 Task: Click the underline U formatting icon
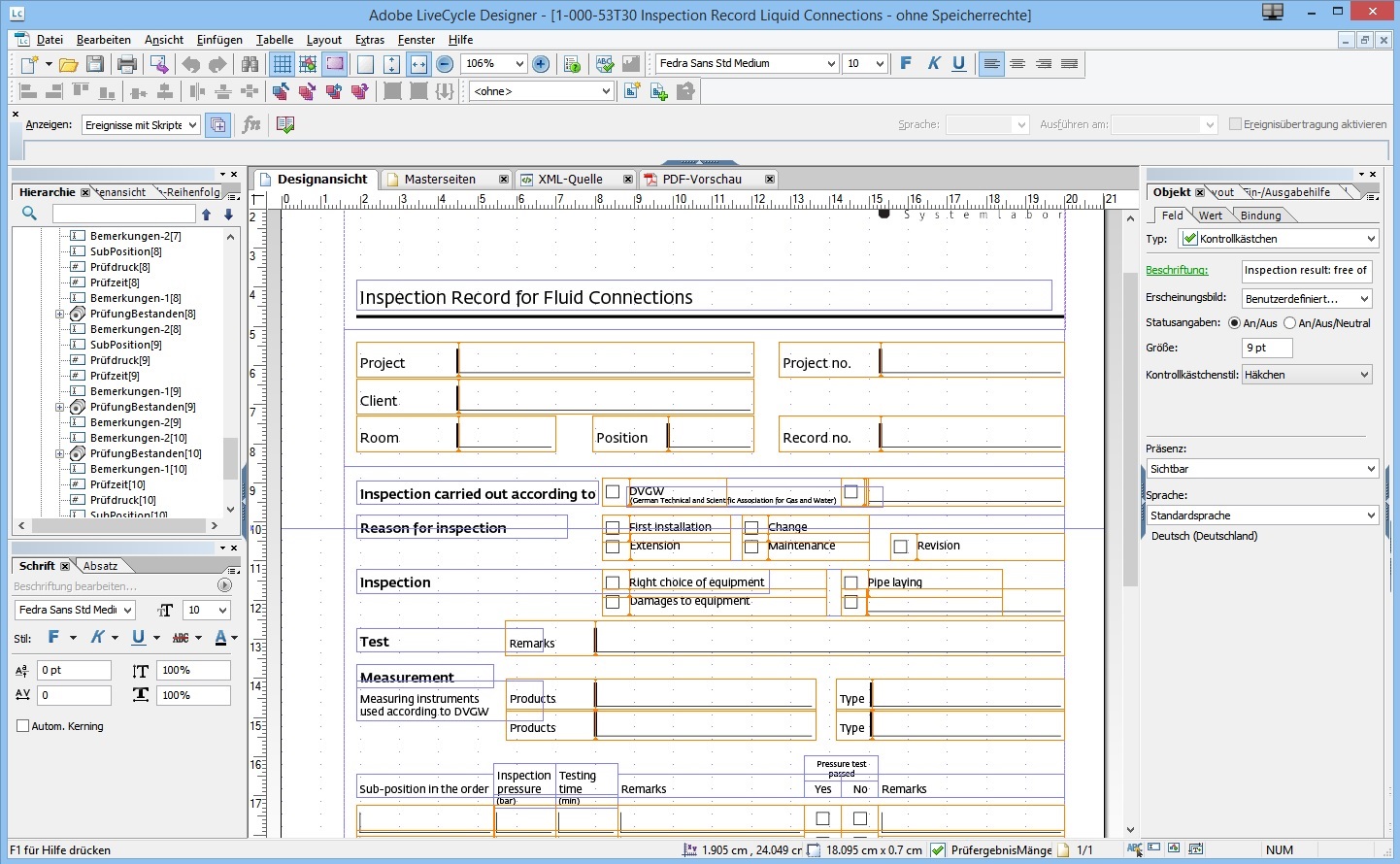959,64
